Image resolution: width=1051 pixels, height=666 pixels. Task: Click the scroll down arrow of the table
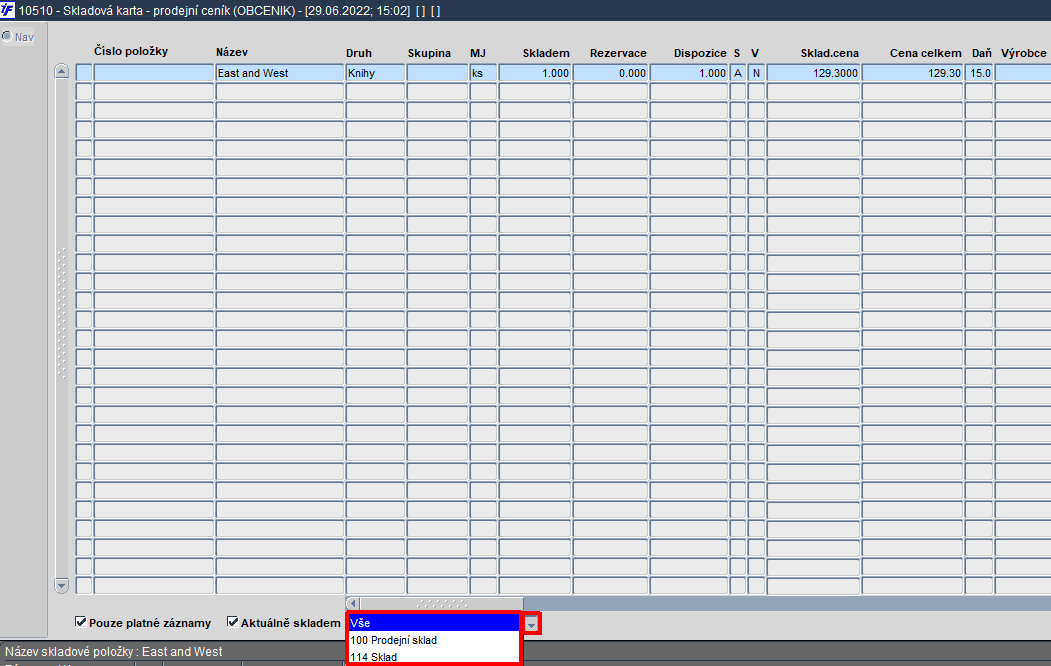(x=61, y=586)
